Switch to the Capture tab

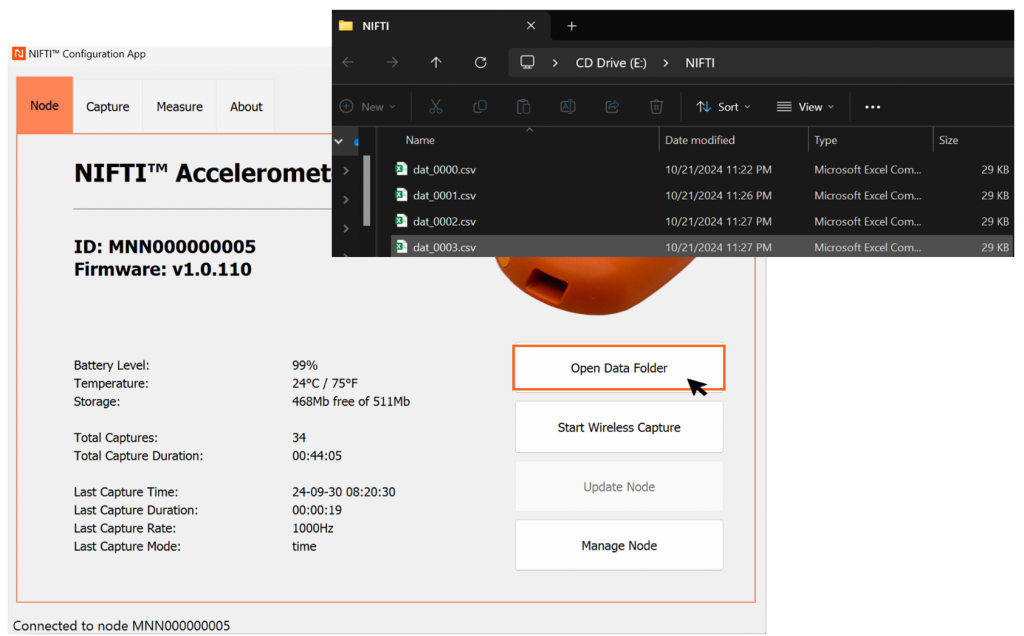point(108,106)
